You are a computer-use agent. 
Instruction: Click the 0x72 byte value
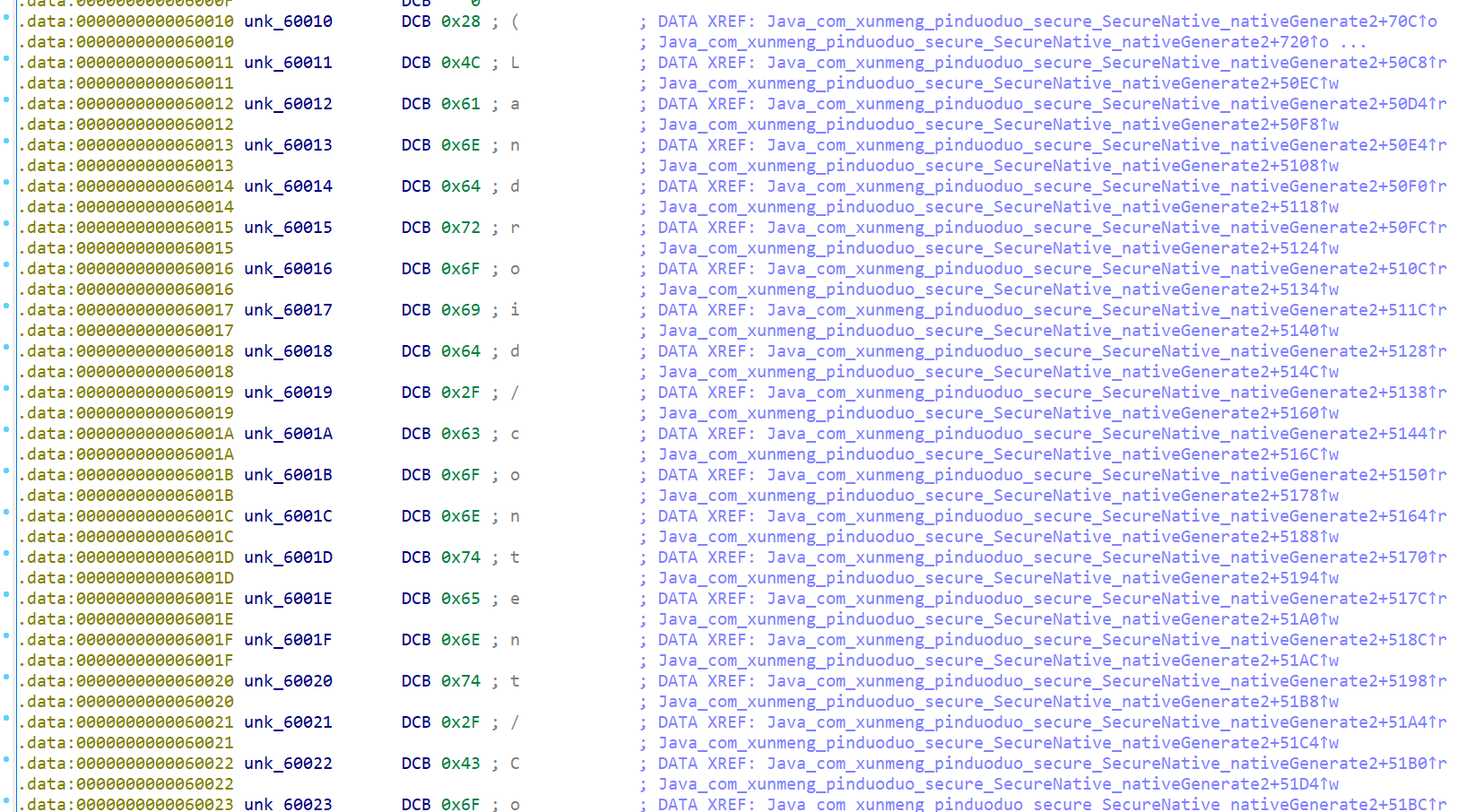[461, 228]
